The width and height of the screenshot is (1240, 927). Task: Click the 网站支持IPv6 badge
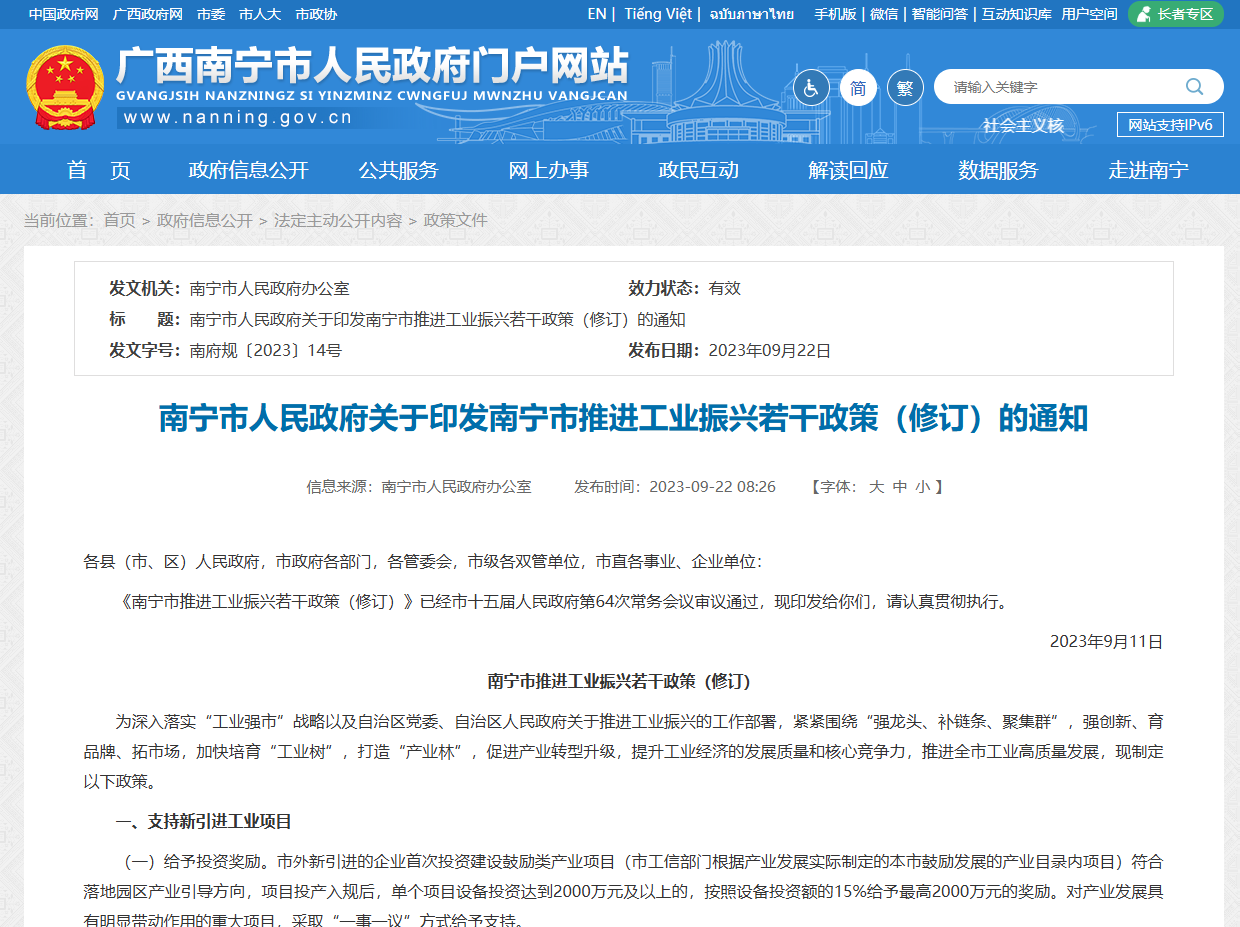[x=1170, y=124]
